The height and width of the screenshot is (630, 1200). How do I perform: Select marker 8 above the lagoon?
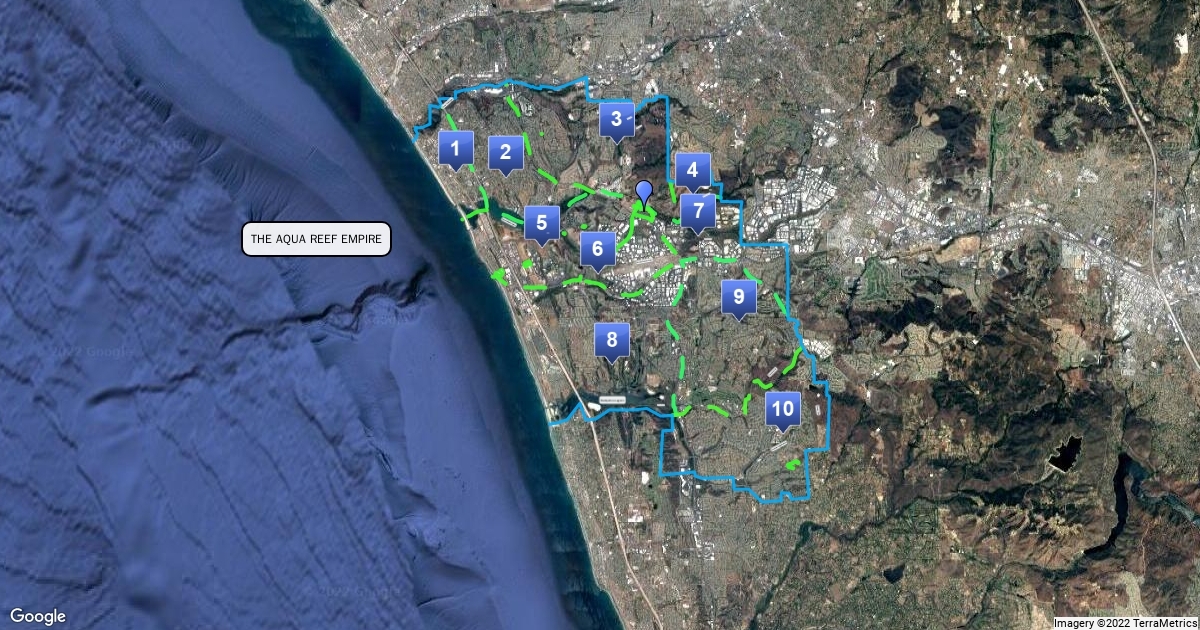coord(612,339)
